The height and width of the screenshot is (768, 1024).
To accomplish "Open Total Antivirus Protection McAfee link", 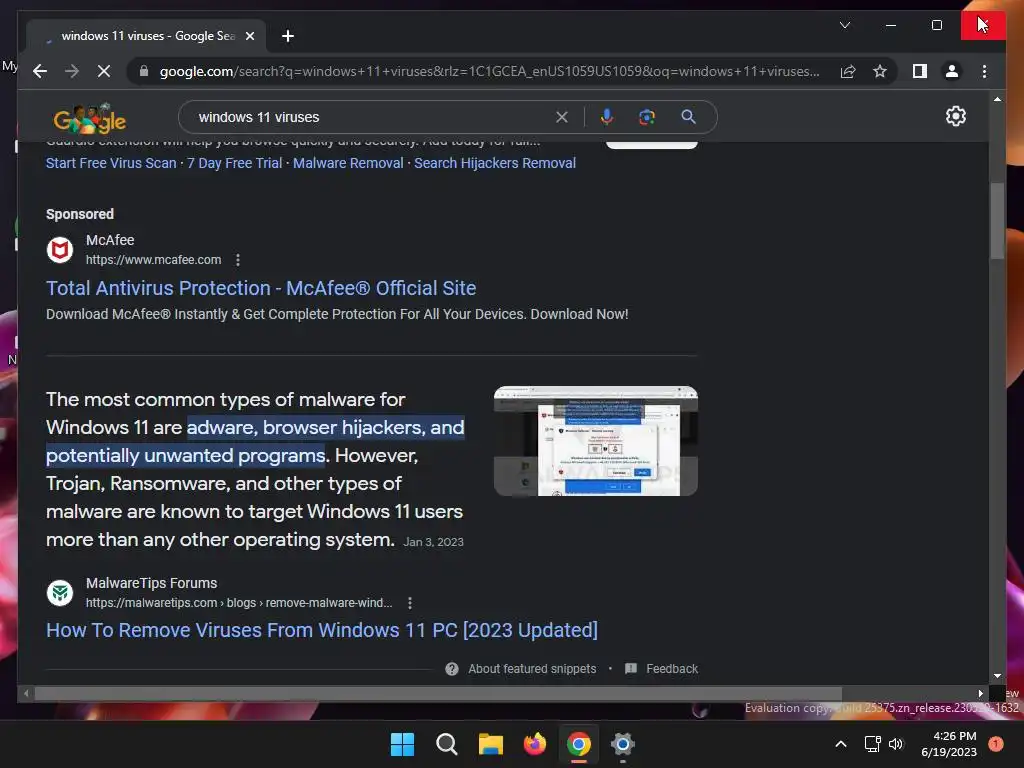I will point(261,288).
